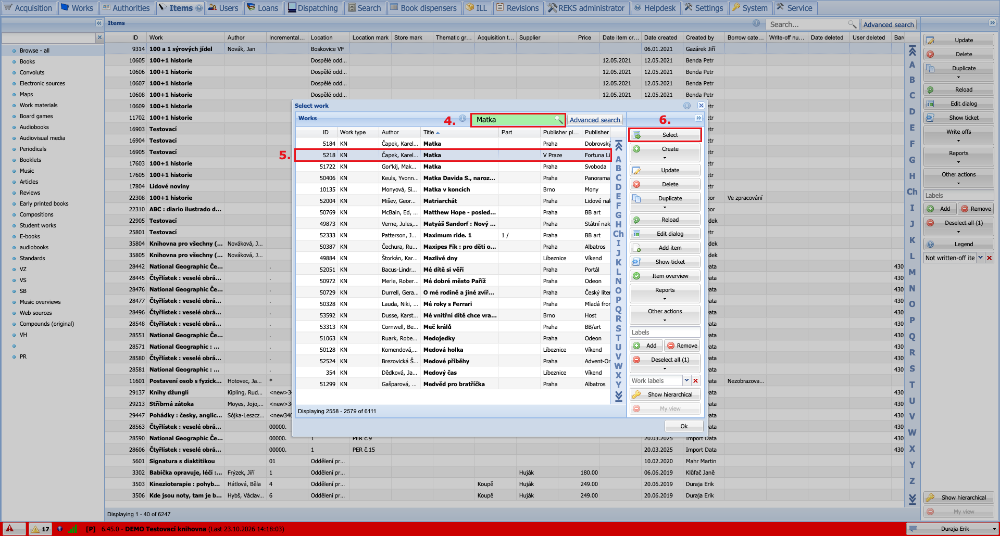
Task: Click help icon in Select work title bar
Action: coord(688,105)
